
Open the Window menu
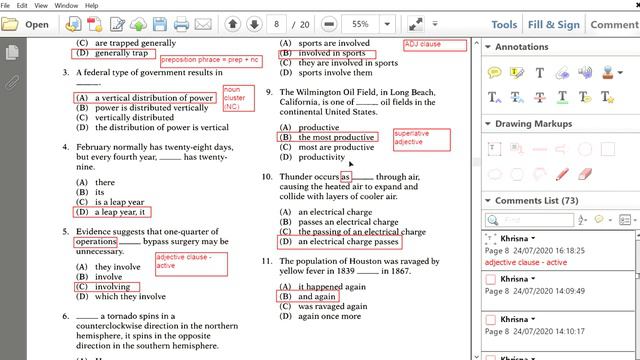tap(66, 6)
